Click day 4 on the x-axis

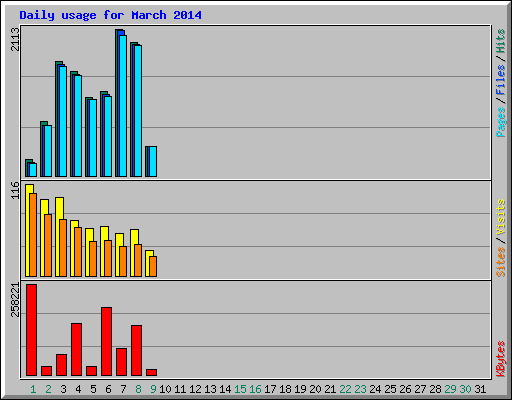pyautogui.click(x=78, y=389)
